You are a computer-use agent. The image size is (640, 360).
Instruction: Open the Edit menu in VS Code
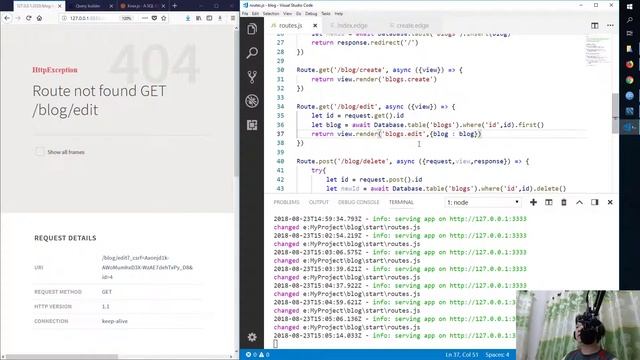[x=256, y=13]
